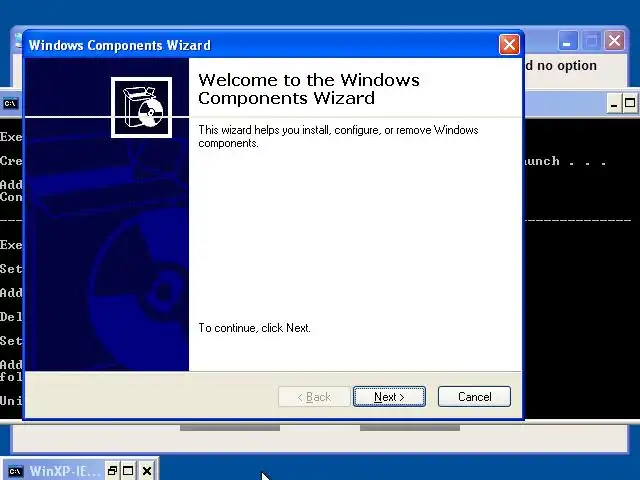The image size is (640, 480).
Task: Click the wizard software box and CD icon
Action: click(141, 107)
